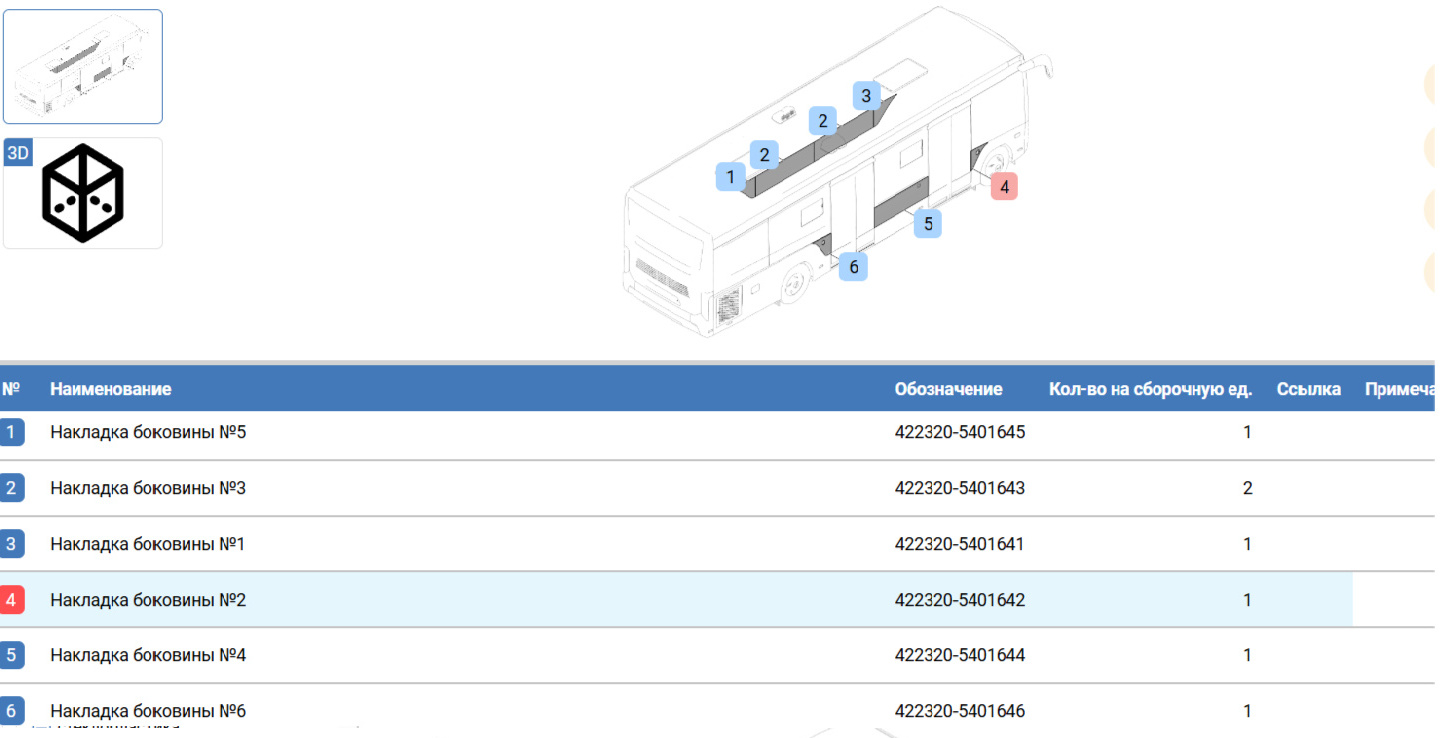Sort by the Обозначение column header
The width and height of the screenshot is (1440, 738).
(948, 389)
